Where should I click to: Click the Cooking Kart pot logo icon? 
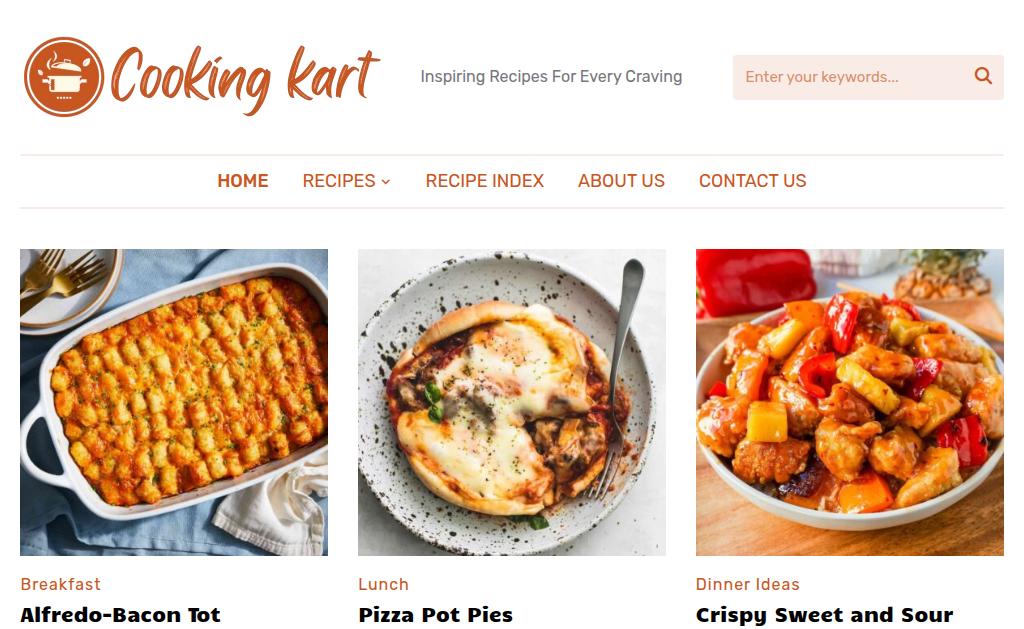coord(63,77)
